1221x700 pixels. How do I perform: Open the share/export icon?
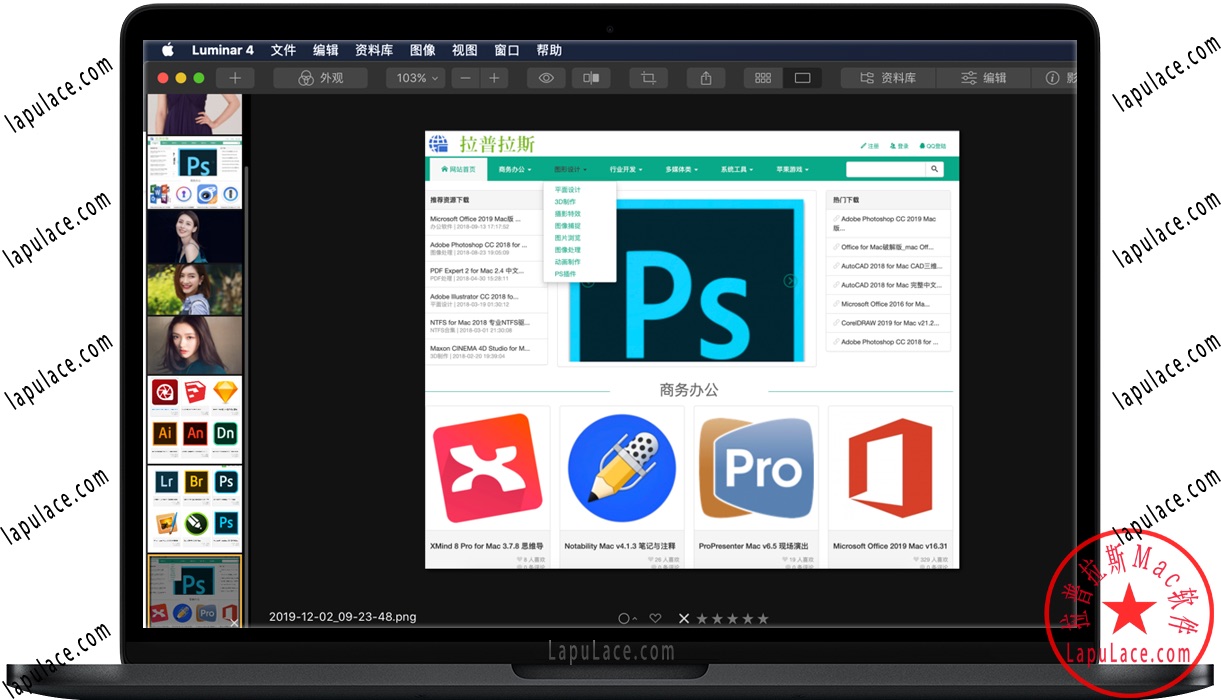pos(705,77)
